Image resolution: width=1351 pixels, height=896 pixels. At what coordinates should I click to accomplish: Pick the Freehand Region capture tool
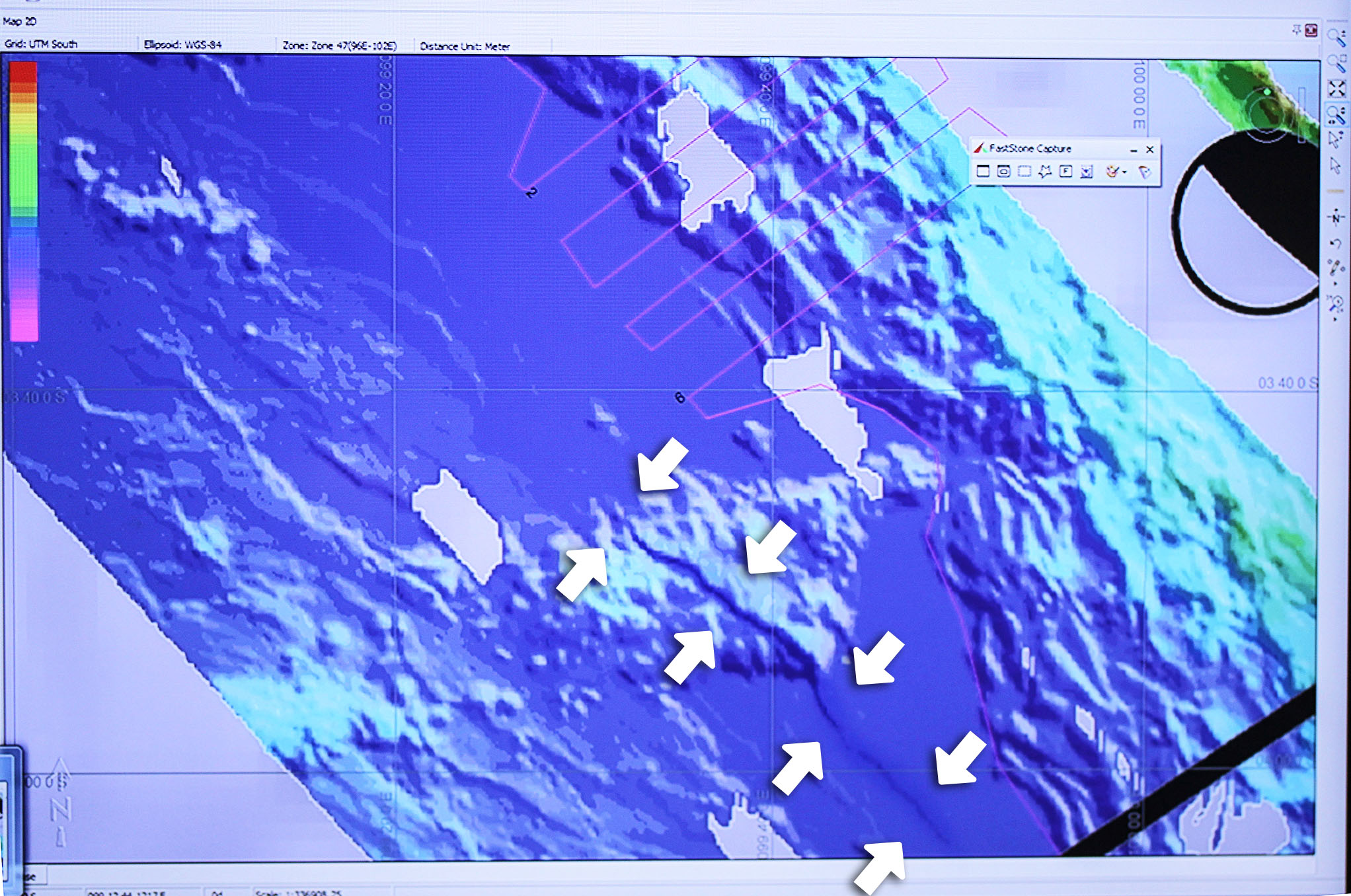click(x=1044, y=170)
